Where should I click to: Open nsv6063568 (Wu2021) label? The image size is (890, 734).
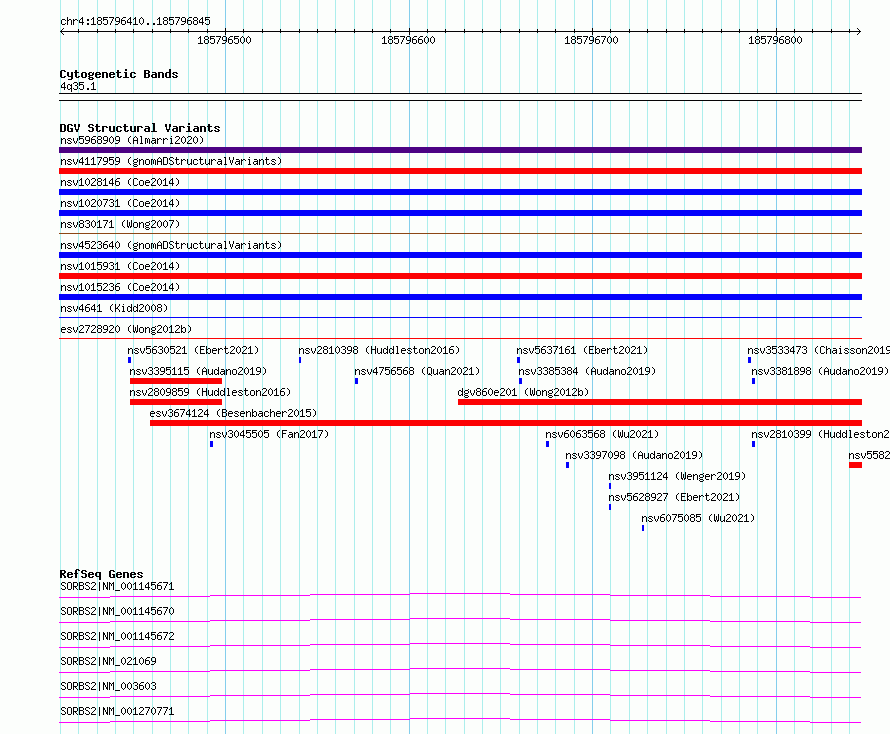click(x=602, y=434)
